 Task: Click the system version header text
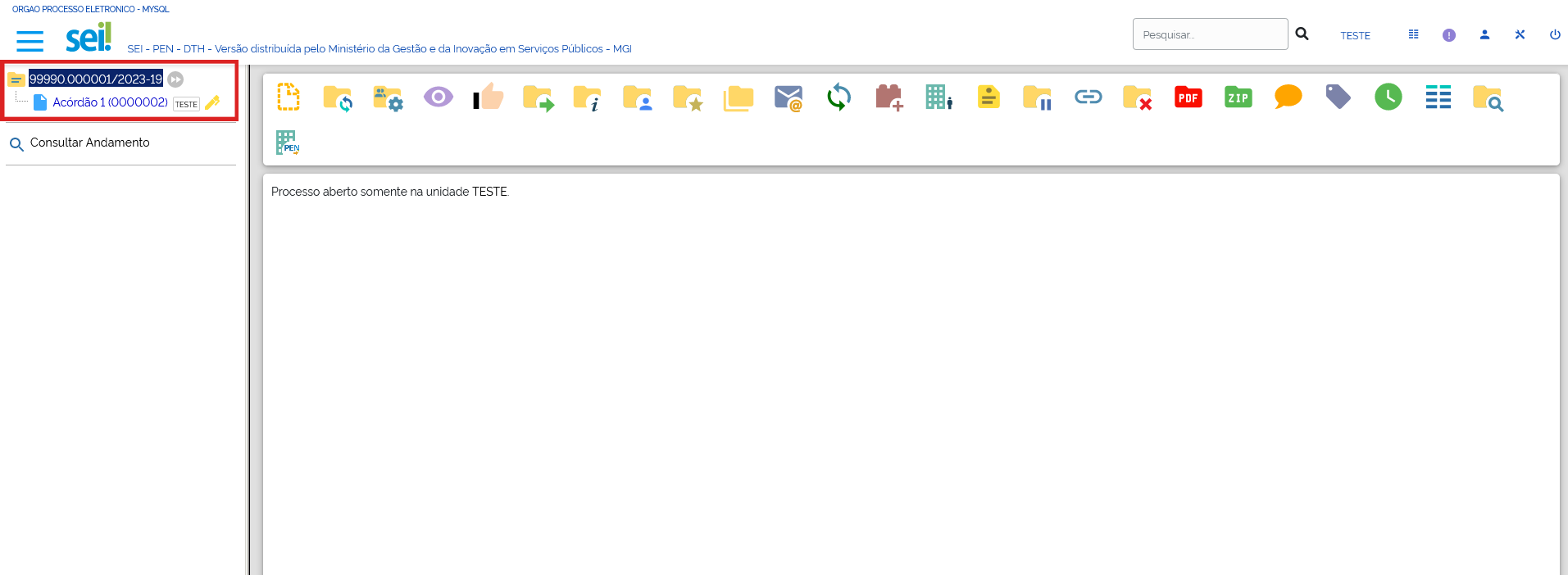pos(380,49)
